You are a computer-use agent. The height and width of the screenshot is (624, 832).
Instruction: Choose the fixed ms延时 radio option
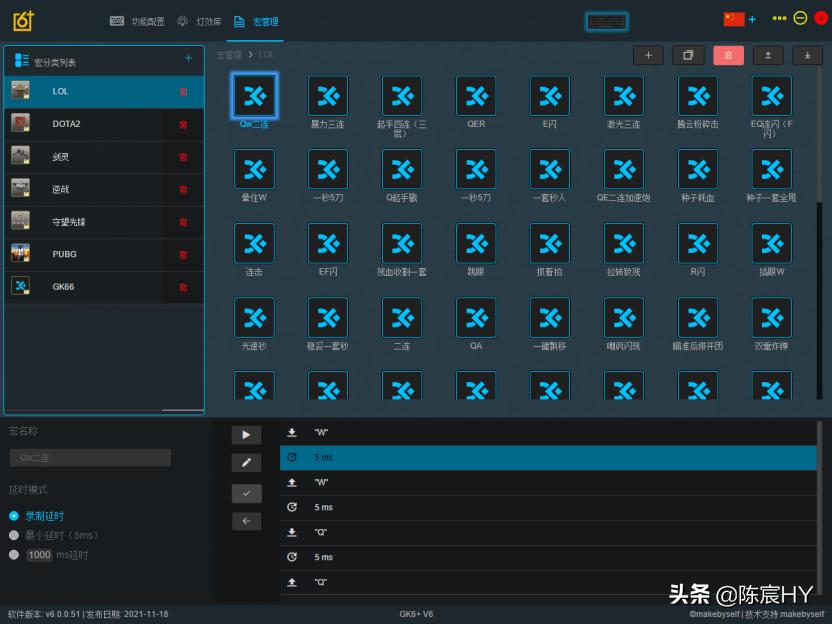point(14,554)
